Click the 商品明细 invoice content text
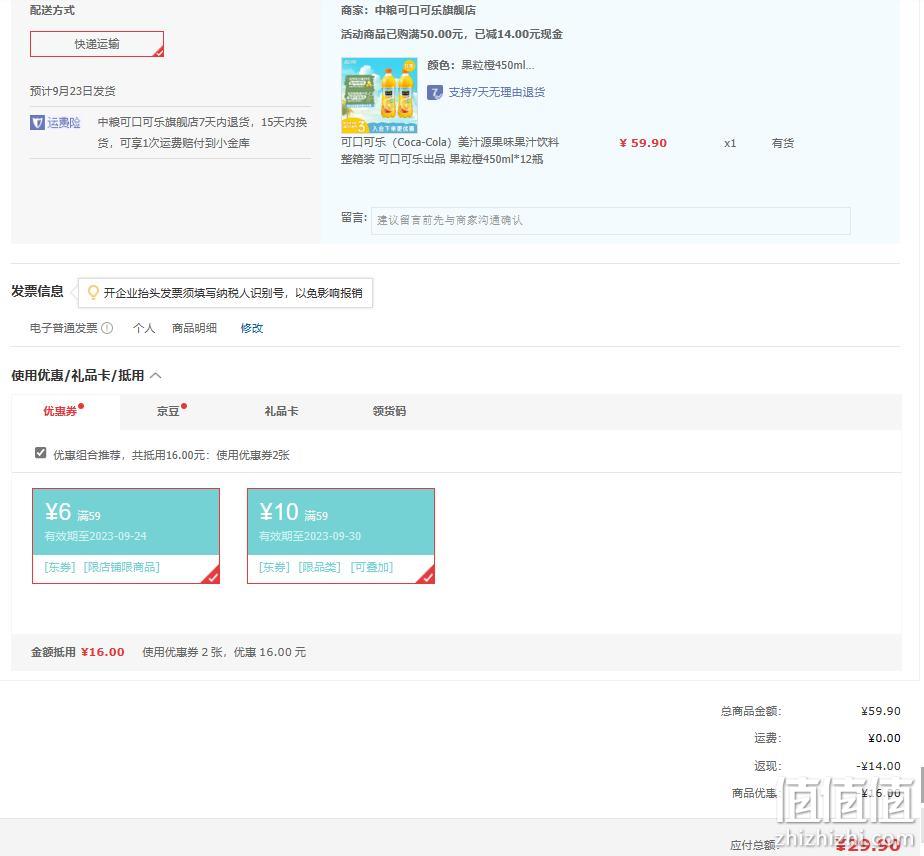Image resolution: width=924 pixels, height=856 pixels. point(194,328)
